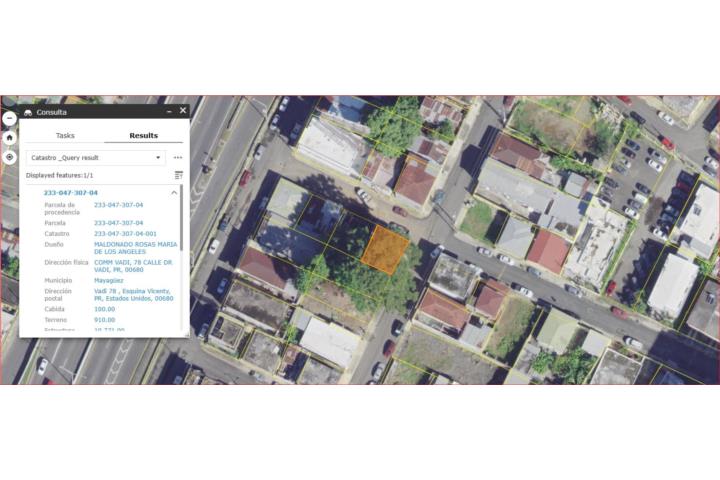Click the Parcela de procedencia value
Screen dimensions: 720x480
pos(118,205)
